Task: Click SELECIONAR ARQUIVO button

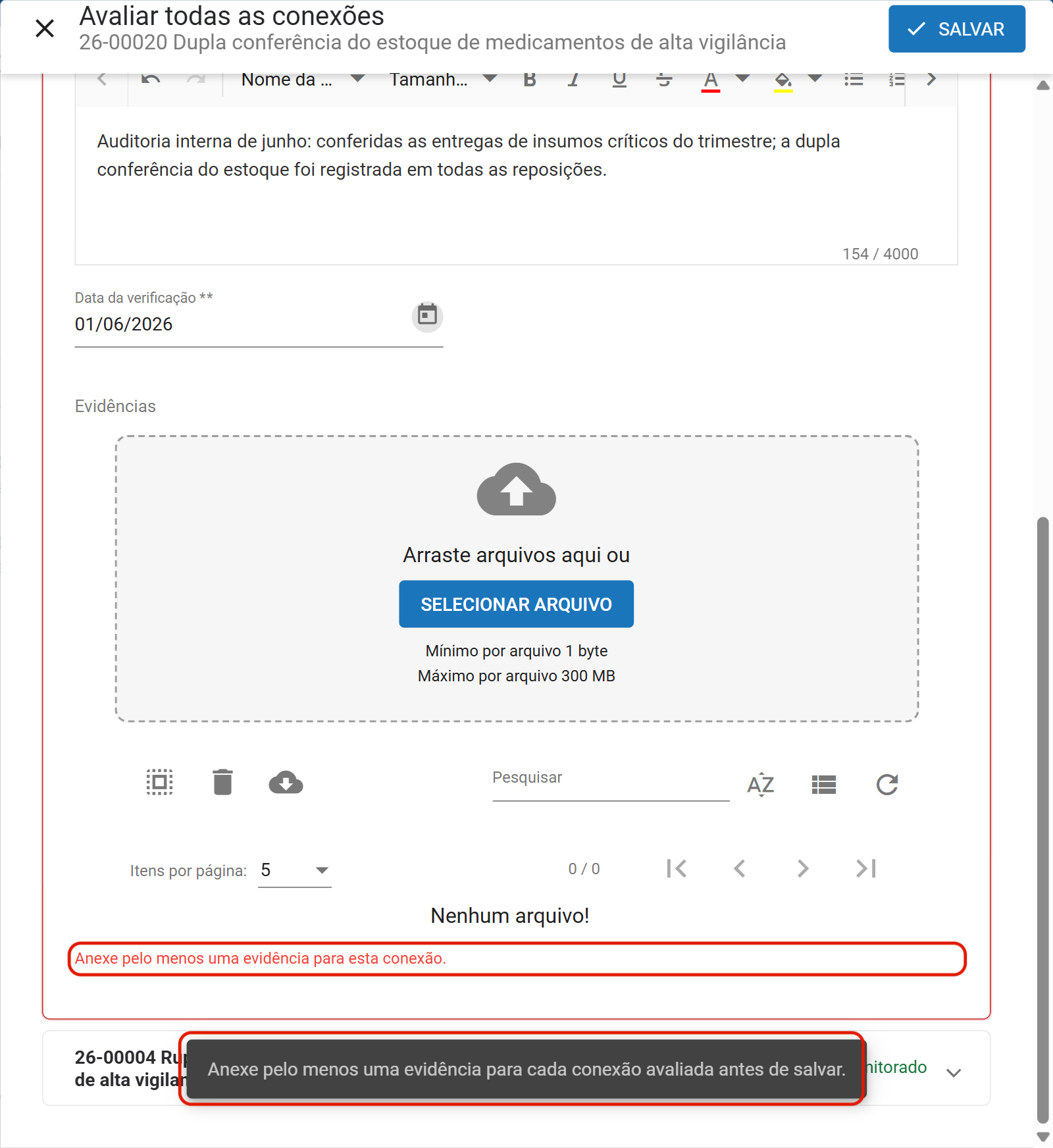Action: (x=516, y=604)
